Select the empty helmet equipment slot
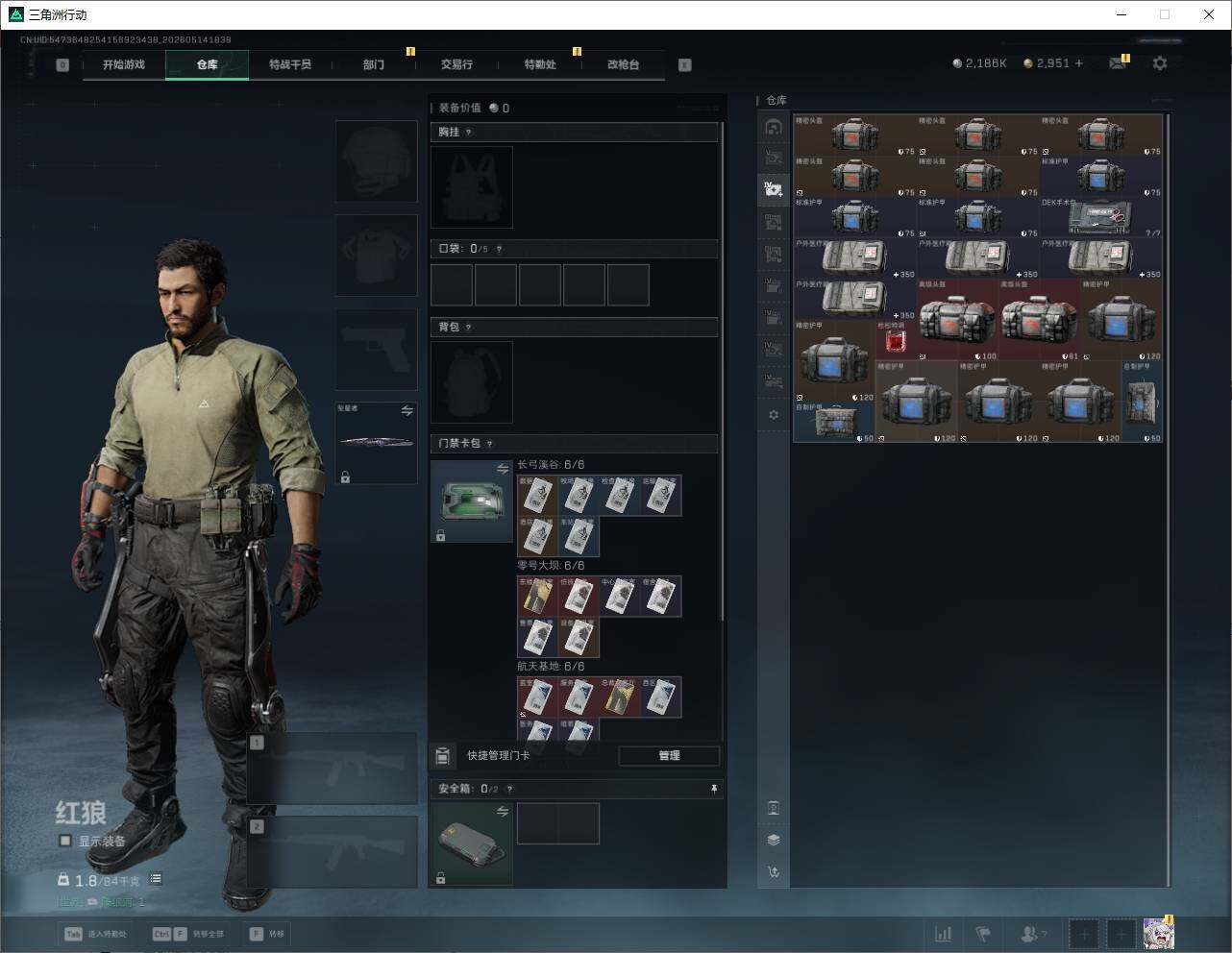This screenshot has height=953, width=1232. pyautogui.click(x=377, y=161)
